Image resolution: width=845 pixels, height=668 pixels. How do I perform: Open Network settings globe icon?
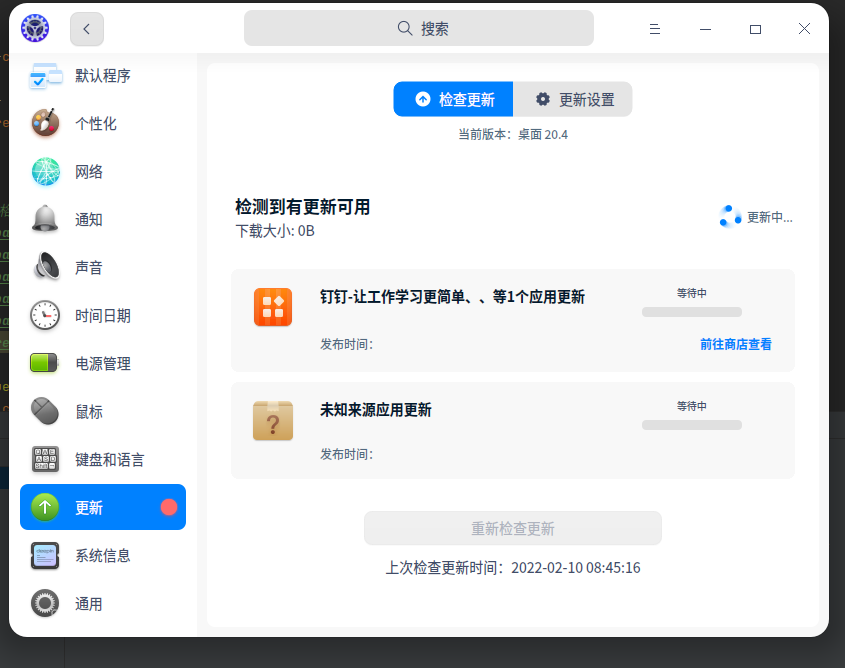click(x=44, y=171)
